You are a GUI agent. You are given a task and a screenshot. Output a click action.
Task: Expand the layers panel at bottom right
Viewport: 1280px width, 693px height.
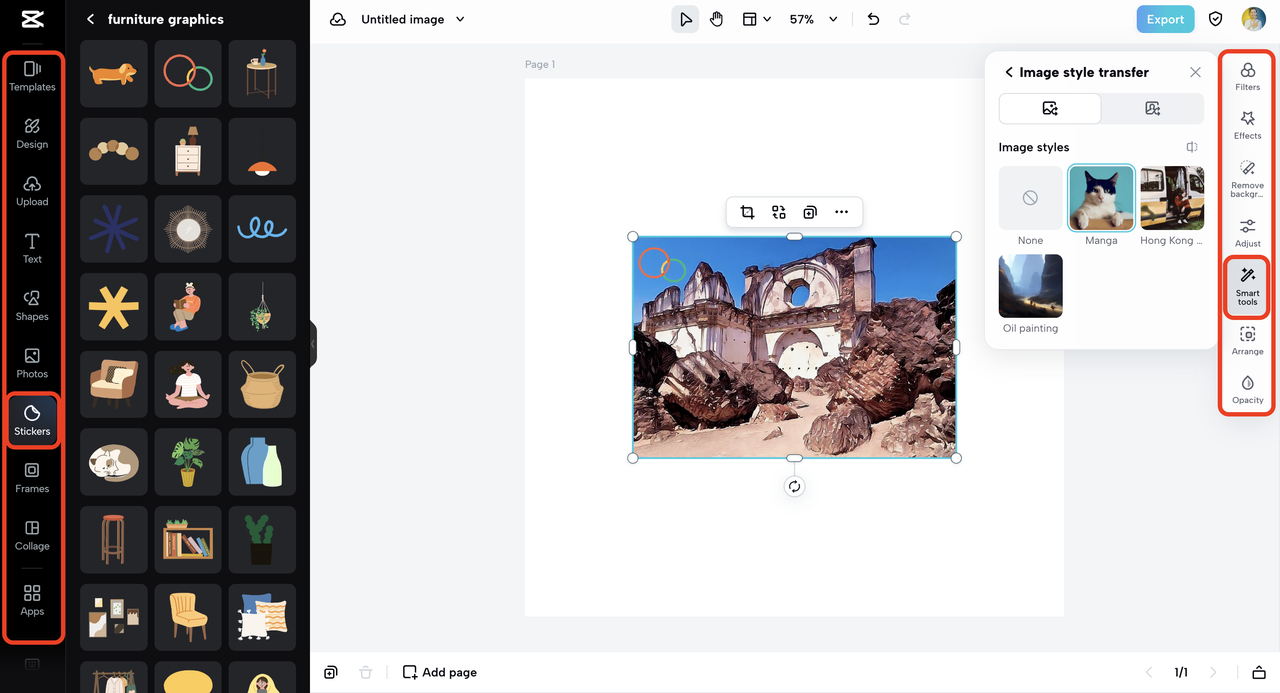pyautogui.click(x=1259, y=672)
